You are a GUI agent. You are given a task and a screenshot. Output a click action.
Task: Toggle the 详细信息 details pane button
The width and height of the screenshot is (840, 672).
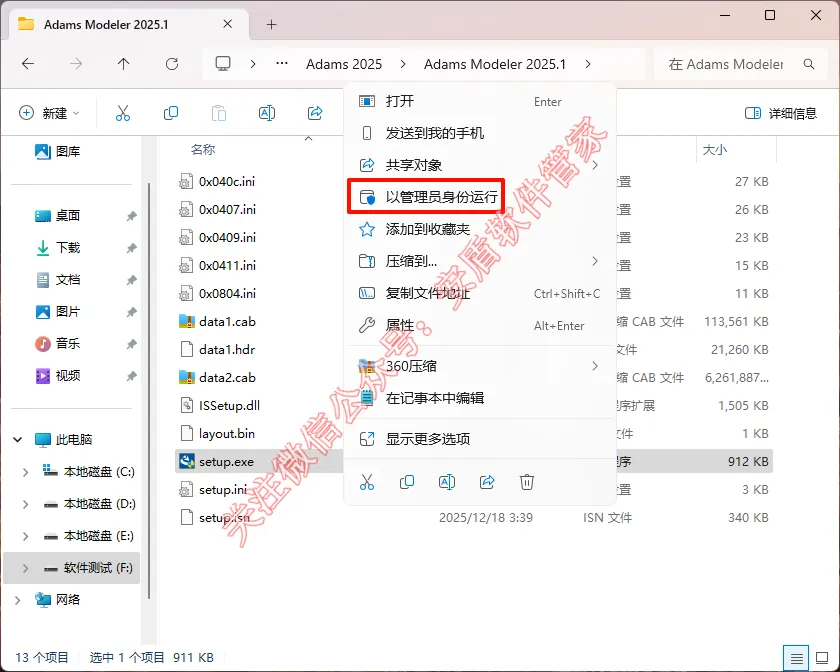(x=781, y=113)
